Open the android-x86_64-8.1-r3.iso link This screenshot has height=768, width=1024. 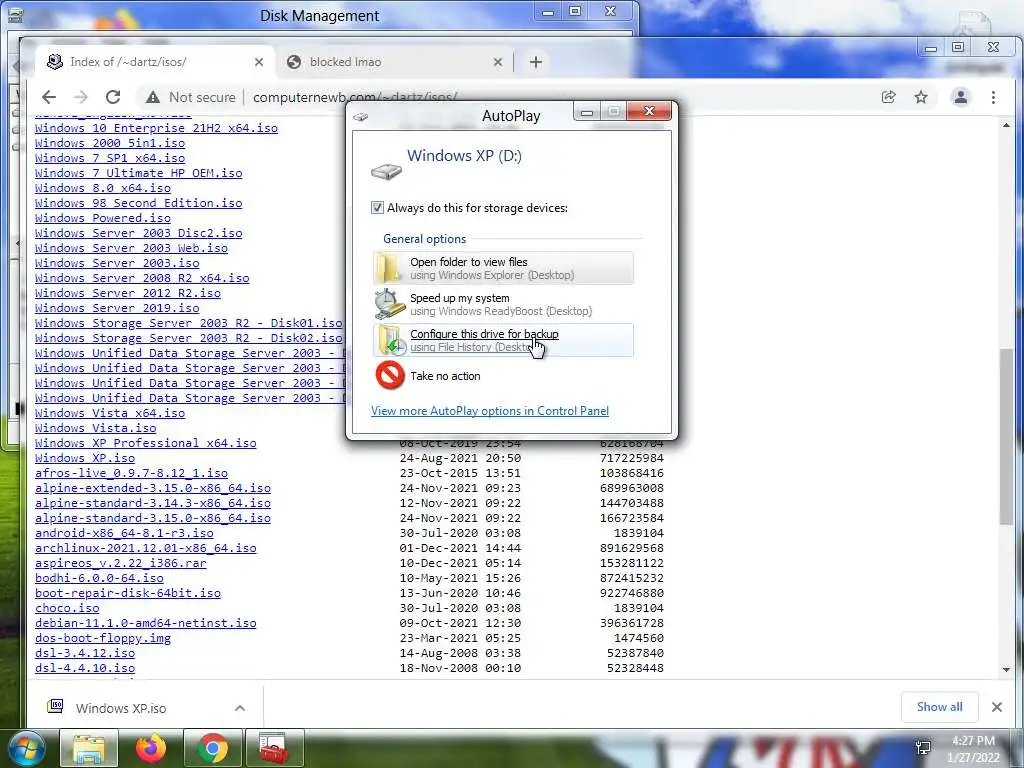pos(124,533)
